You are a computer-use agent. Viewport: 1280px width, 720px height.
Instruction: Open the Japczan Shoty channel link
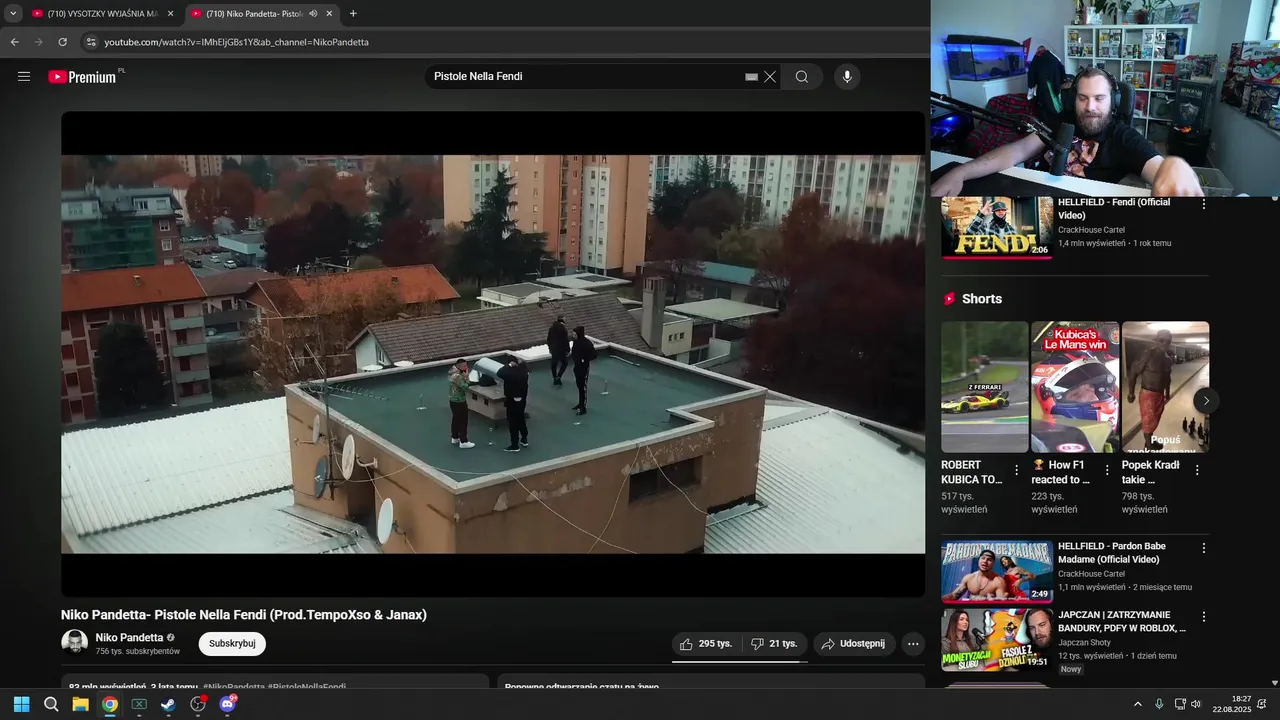coord(1084,643)
